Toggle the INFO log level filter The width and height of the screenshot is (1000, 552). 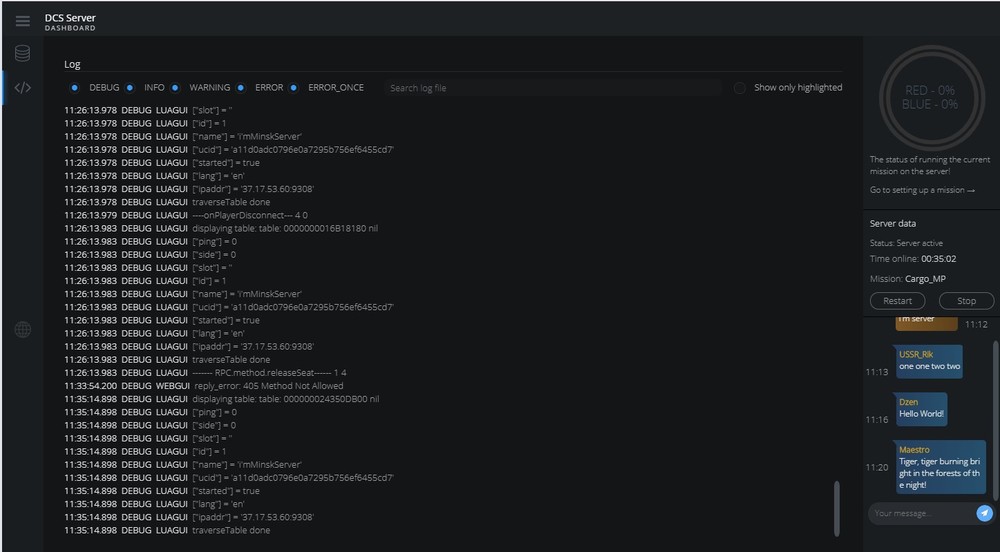click(129, 88)
